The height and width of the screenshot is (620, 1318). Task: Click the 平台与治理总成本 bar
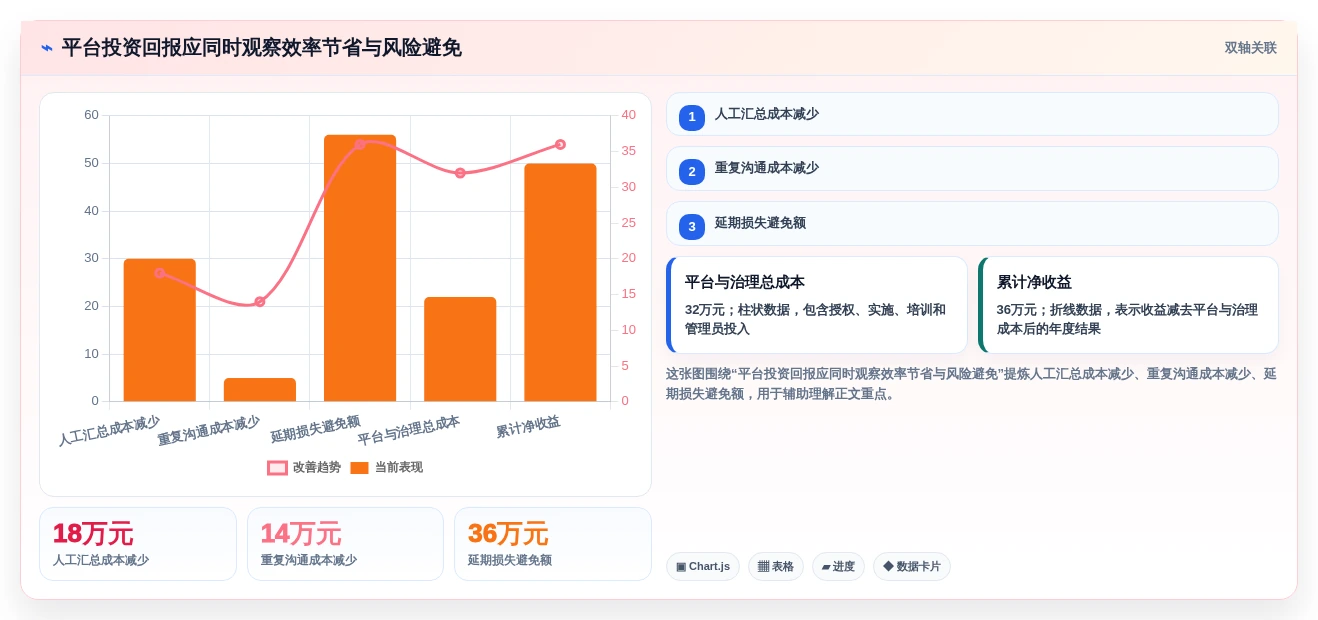pos(460,349)
